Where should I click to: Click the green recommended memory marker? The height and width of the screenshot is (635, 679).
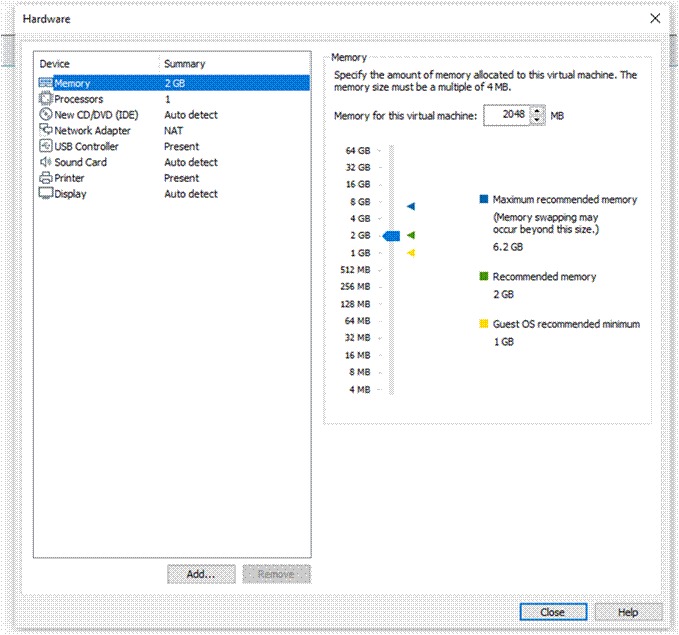coord(411,235)
